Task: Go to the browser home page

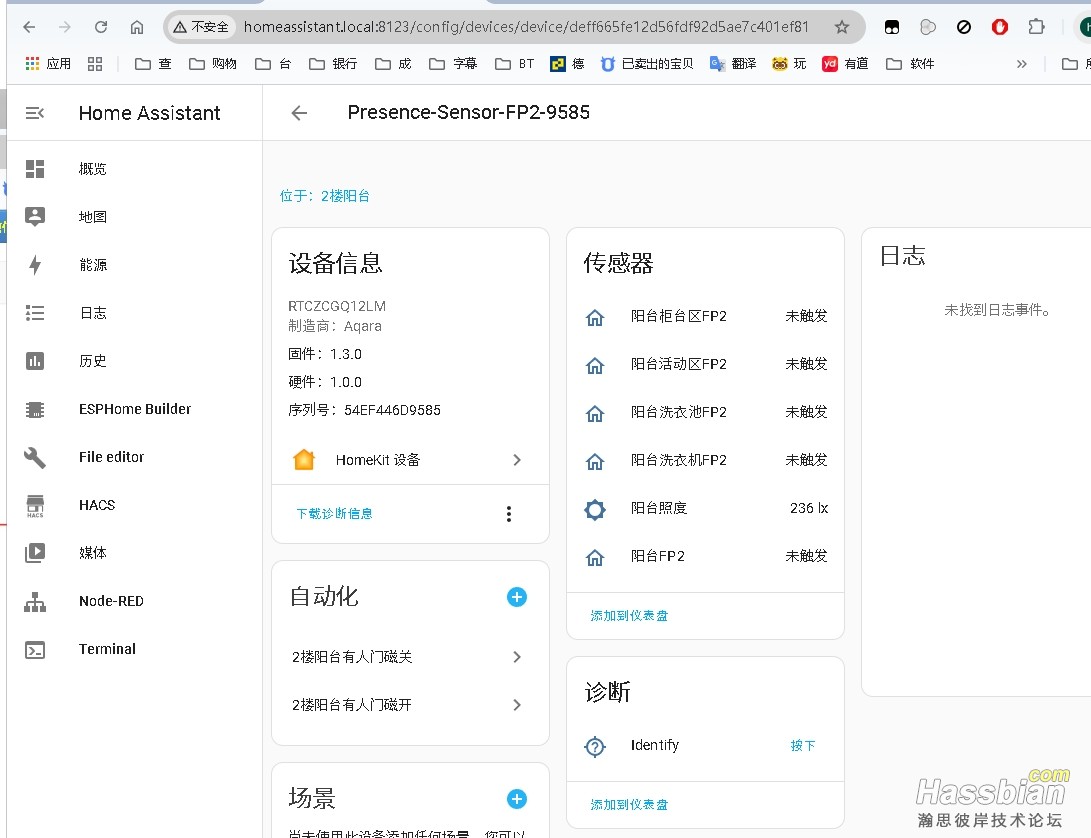Action: (x=137, y=27)
